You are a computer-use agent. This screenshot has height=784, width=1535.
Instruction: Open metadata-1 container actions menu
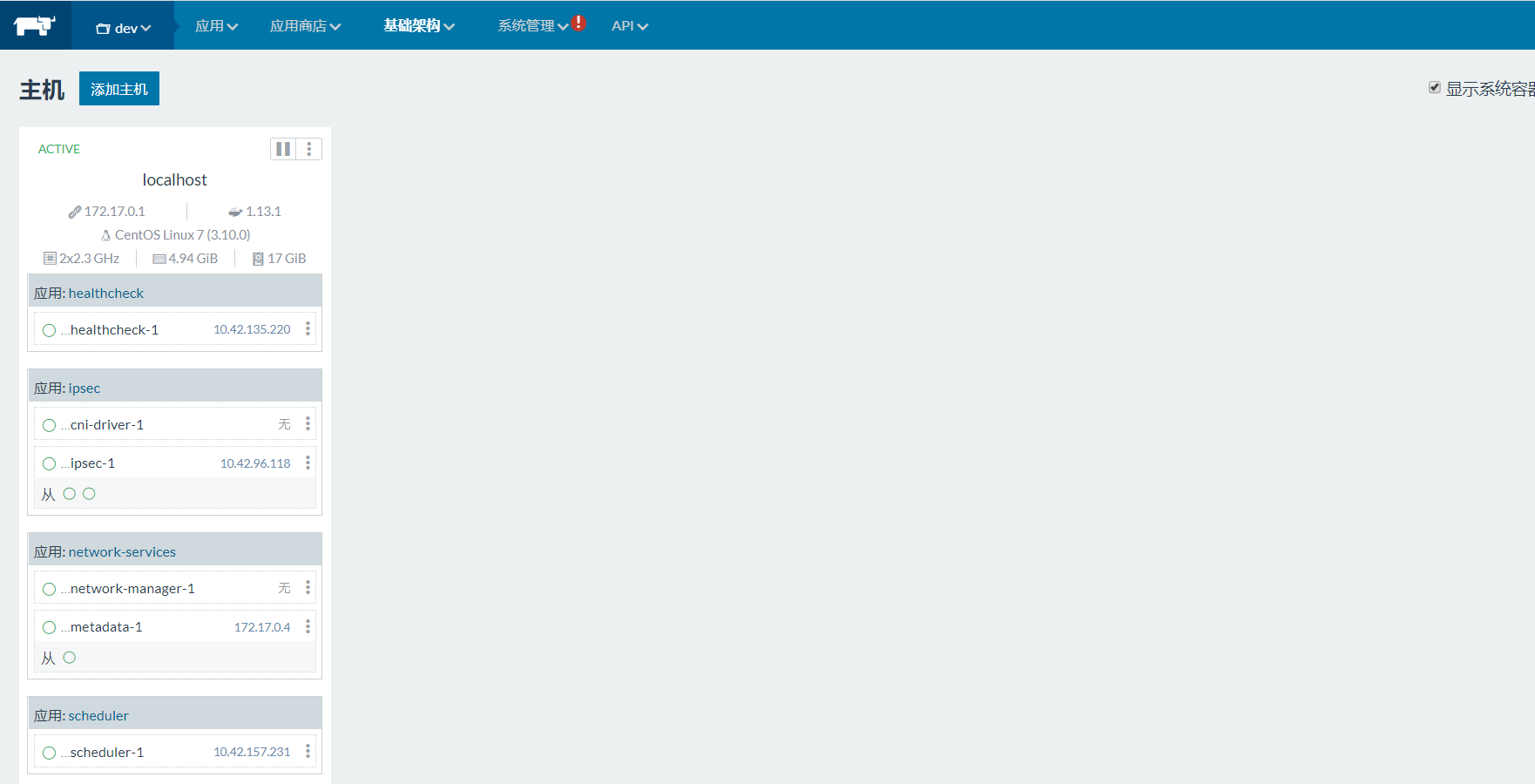(x=308, y=626)
